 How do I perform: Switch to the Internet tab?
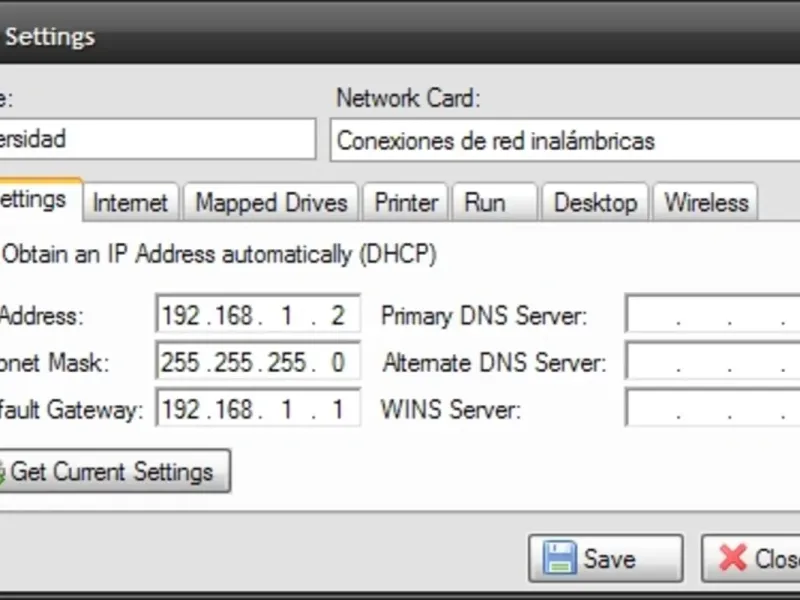[x=131, y=203]
